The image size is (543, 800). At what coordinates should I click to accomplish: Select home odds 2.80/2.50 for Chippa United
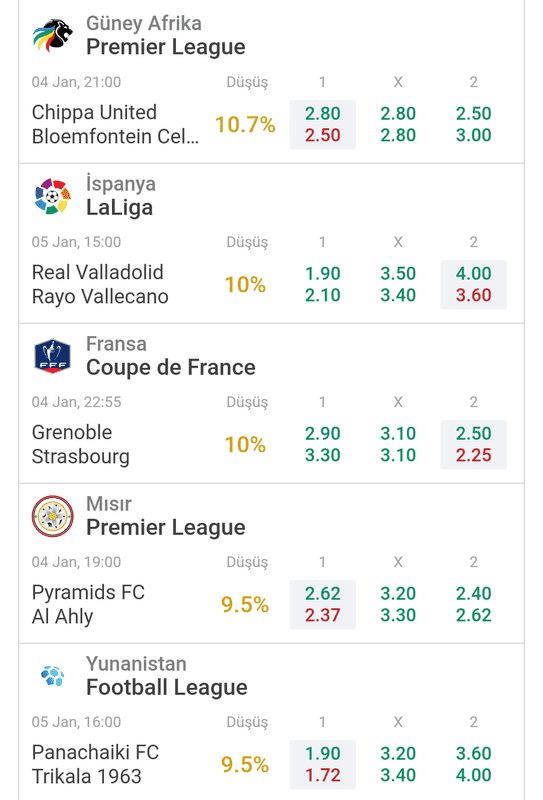click(x=323, y=124)
